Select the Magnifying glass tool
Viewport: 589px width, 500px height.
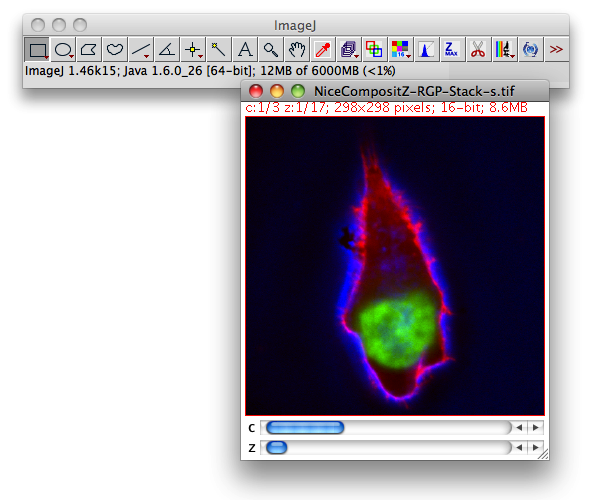pos(271,49)
